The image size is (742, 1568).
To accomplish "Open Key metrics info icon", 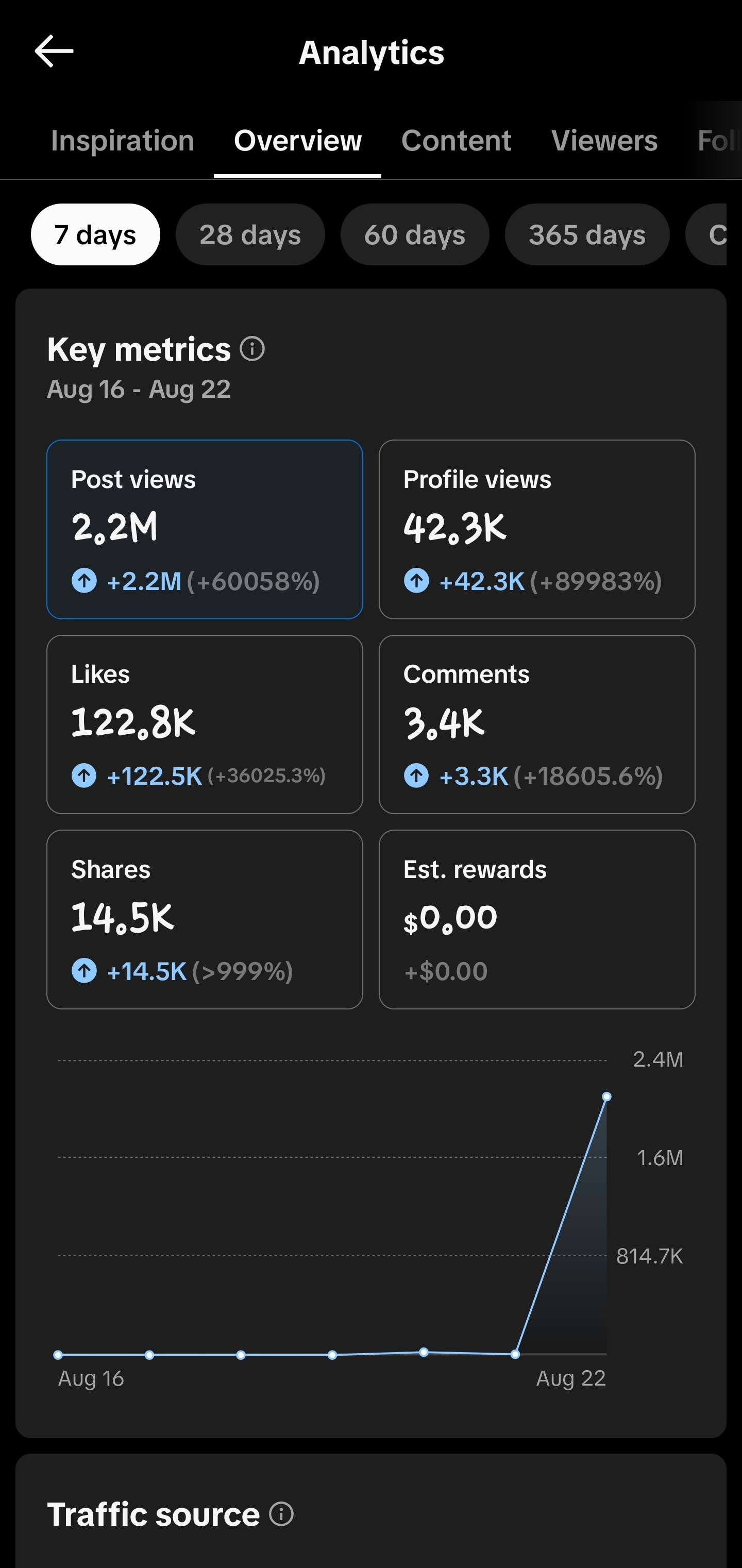I will coord(252,349).
